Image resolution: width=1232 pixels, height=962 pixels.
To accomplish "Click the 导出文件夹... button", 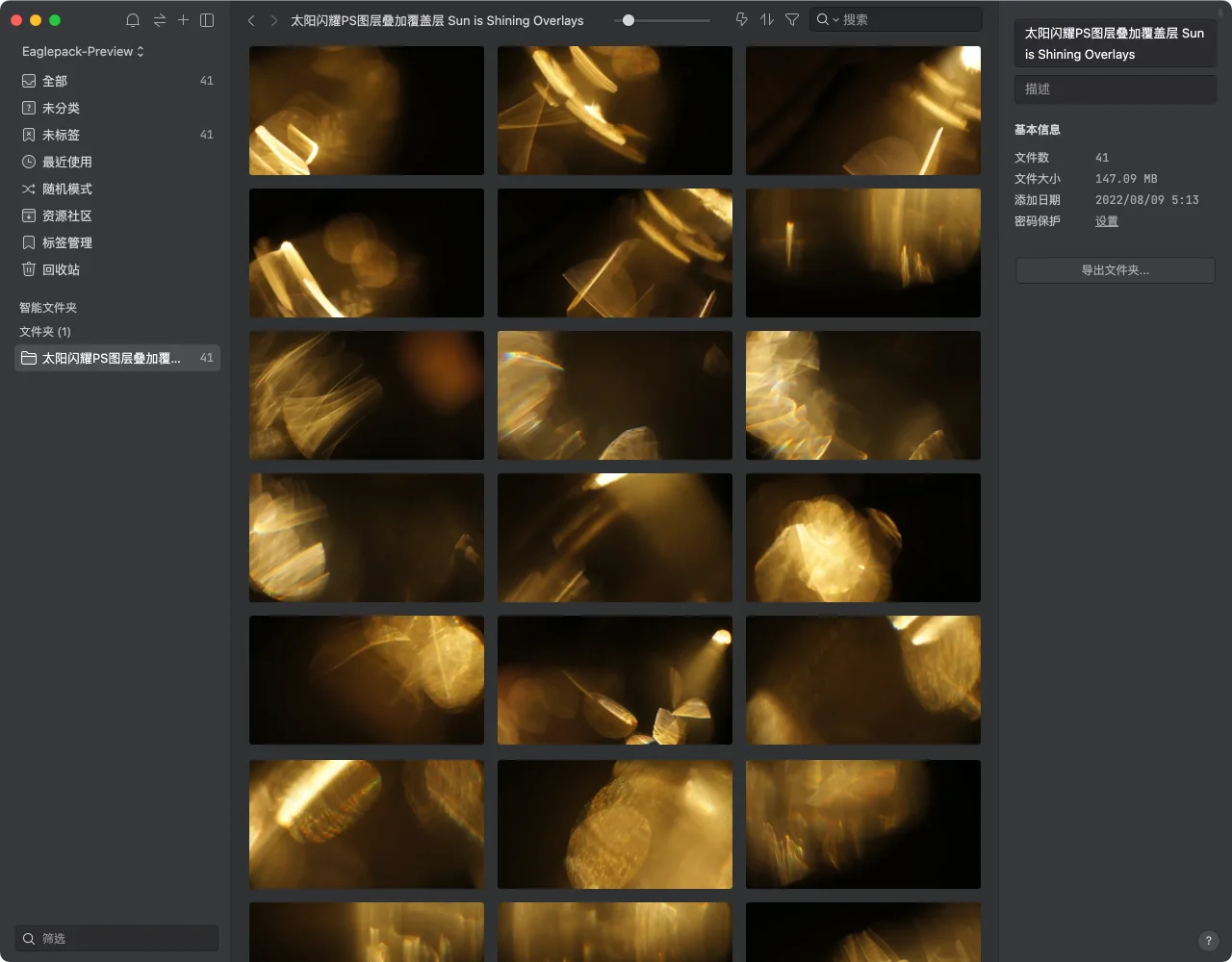I will (1116, 270).
